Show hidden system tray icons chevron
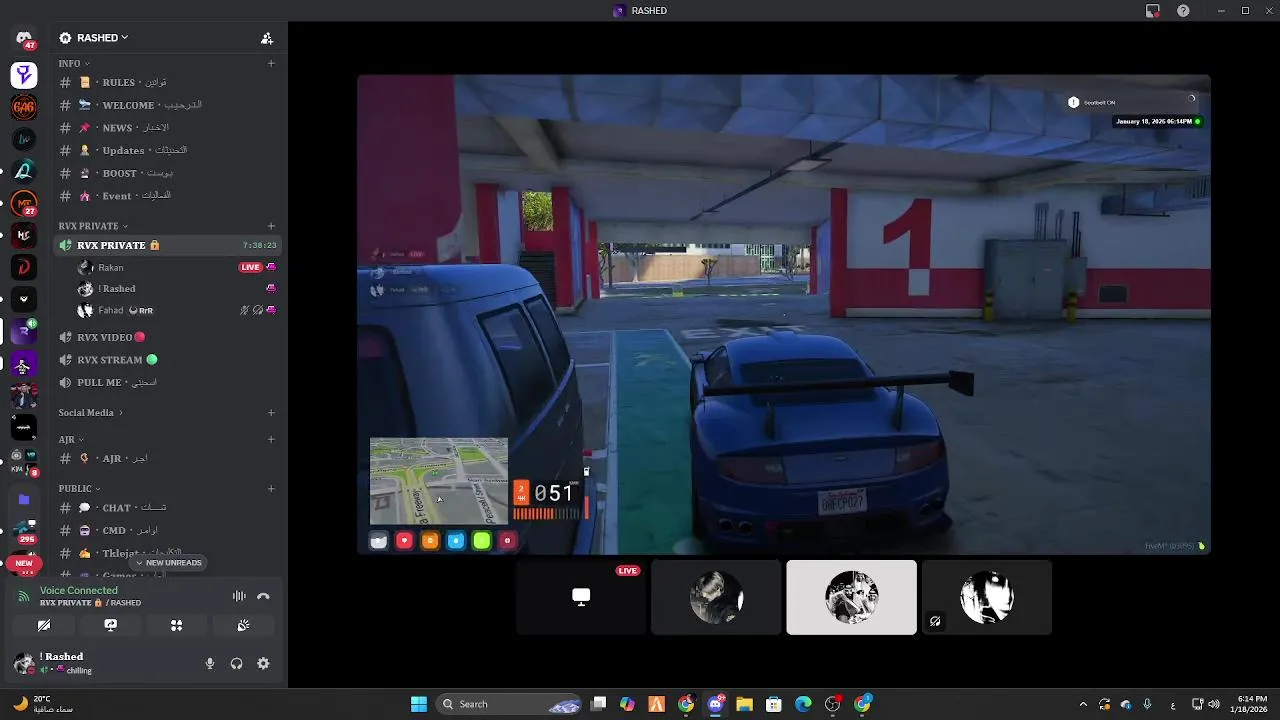1280x720 pixels. [1083, 704]
